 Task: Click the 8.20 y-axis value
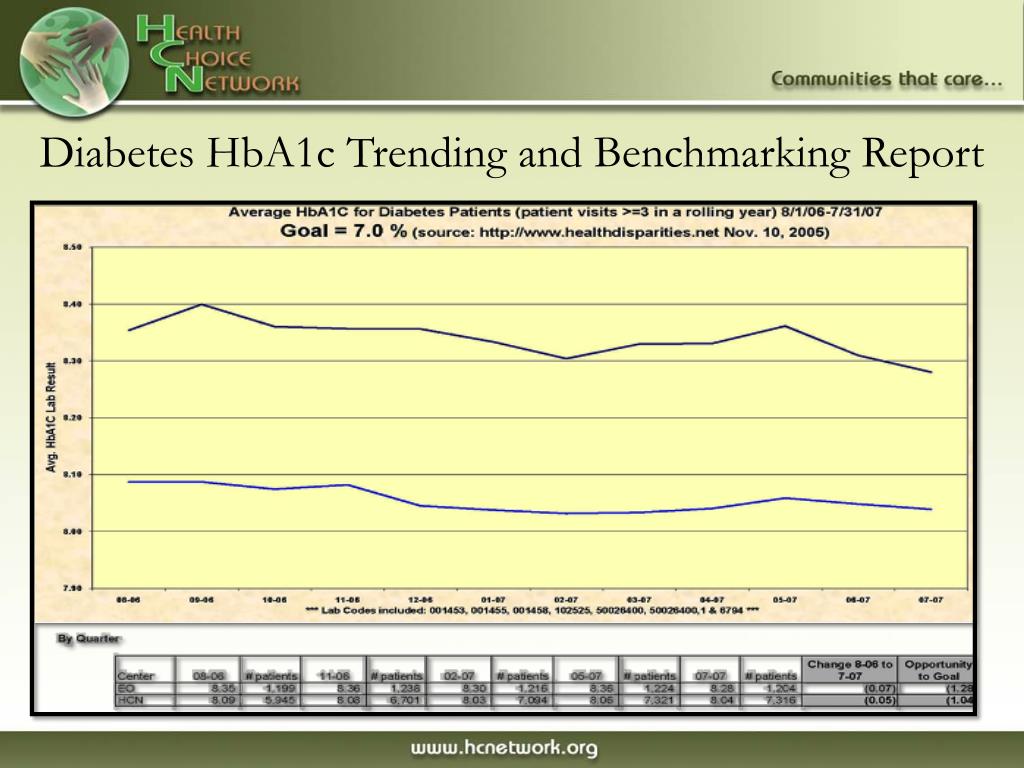(72, 417)
